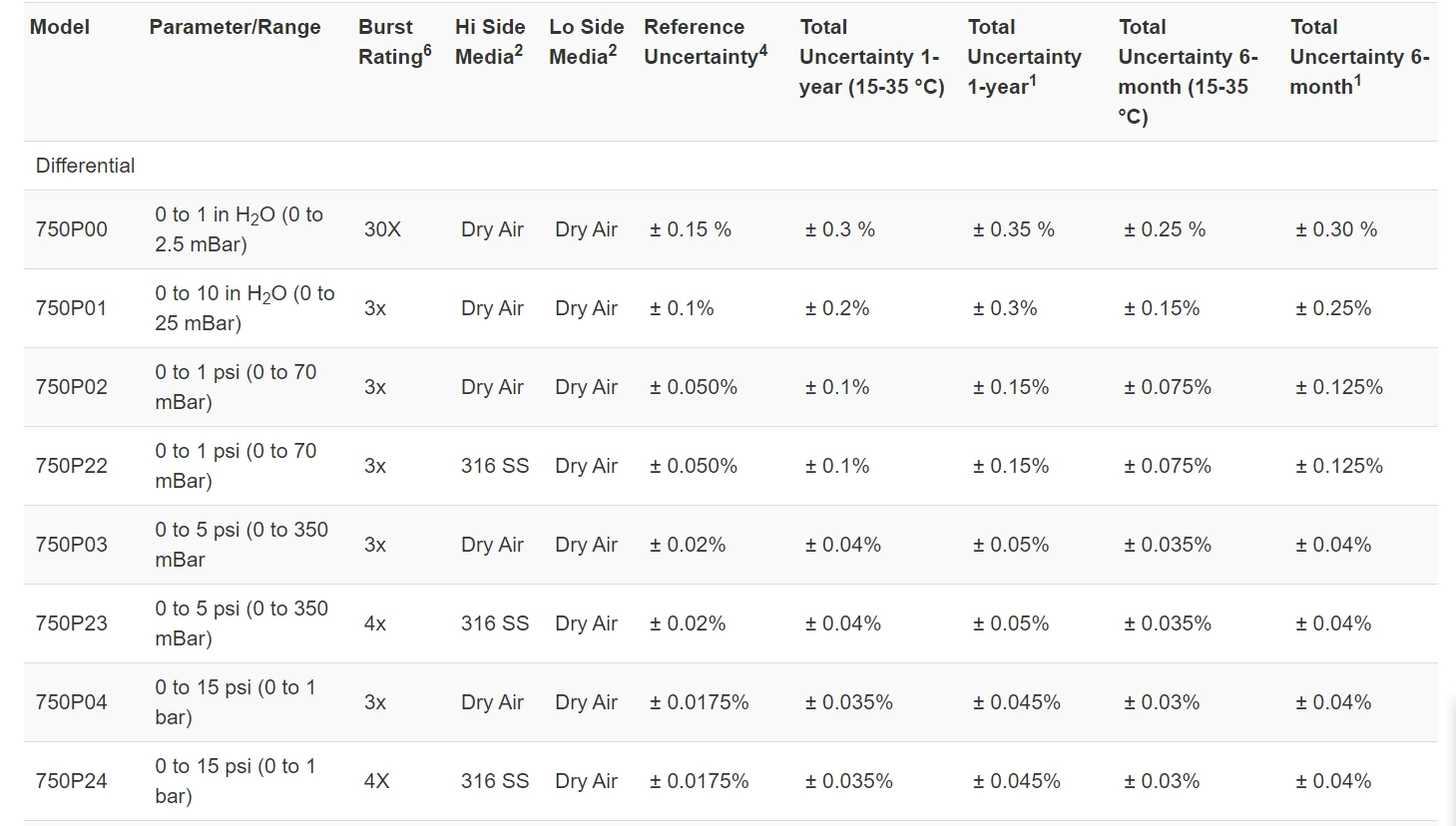Click the Model column header
Image resolution: width=1456 pixels, height=826 pixels.
[x=60, y=27]
